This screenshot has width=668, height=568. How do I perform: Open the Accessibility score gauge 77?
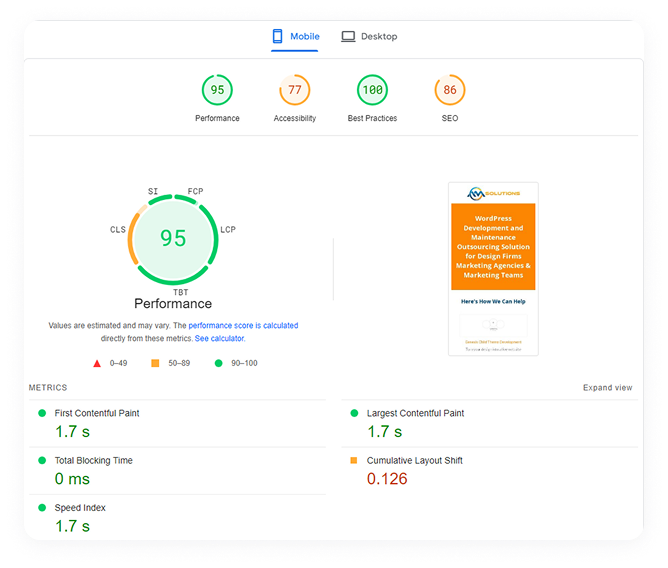pyautogui.click(x=295, y=90)
